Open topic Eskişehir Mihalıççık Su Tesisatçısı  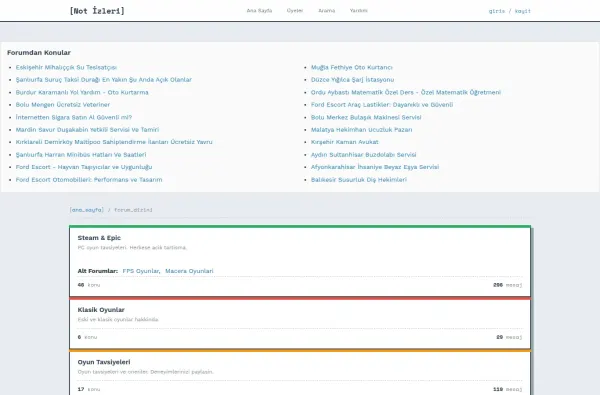click(x=66, y=67)
